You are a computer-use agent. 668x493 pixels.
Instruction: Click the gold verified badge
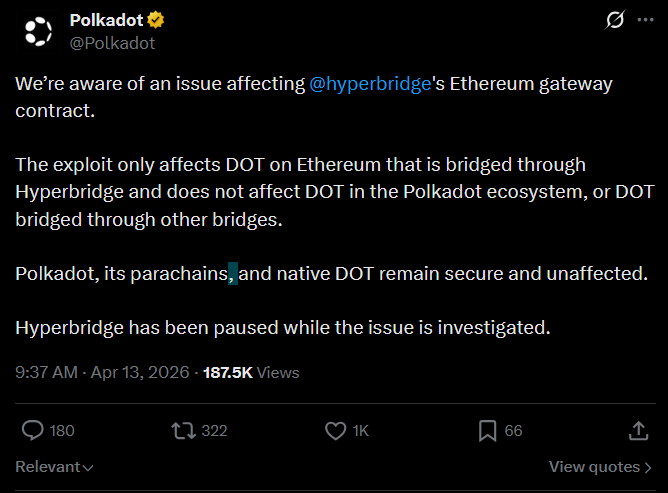(155, 20)
